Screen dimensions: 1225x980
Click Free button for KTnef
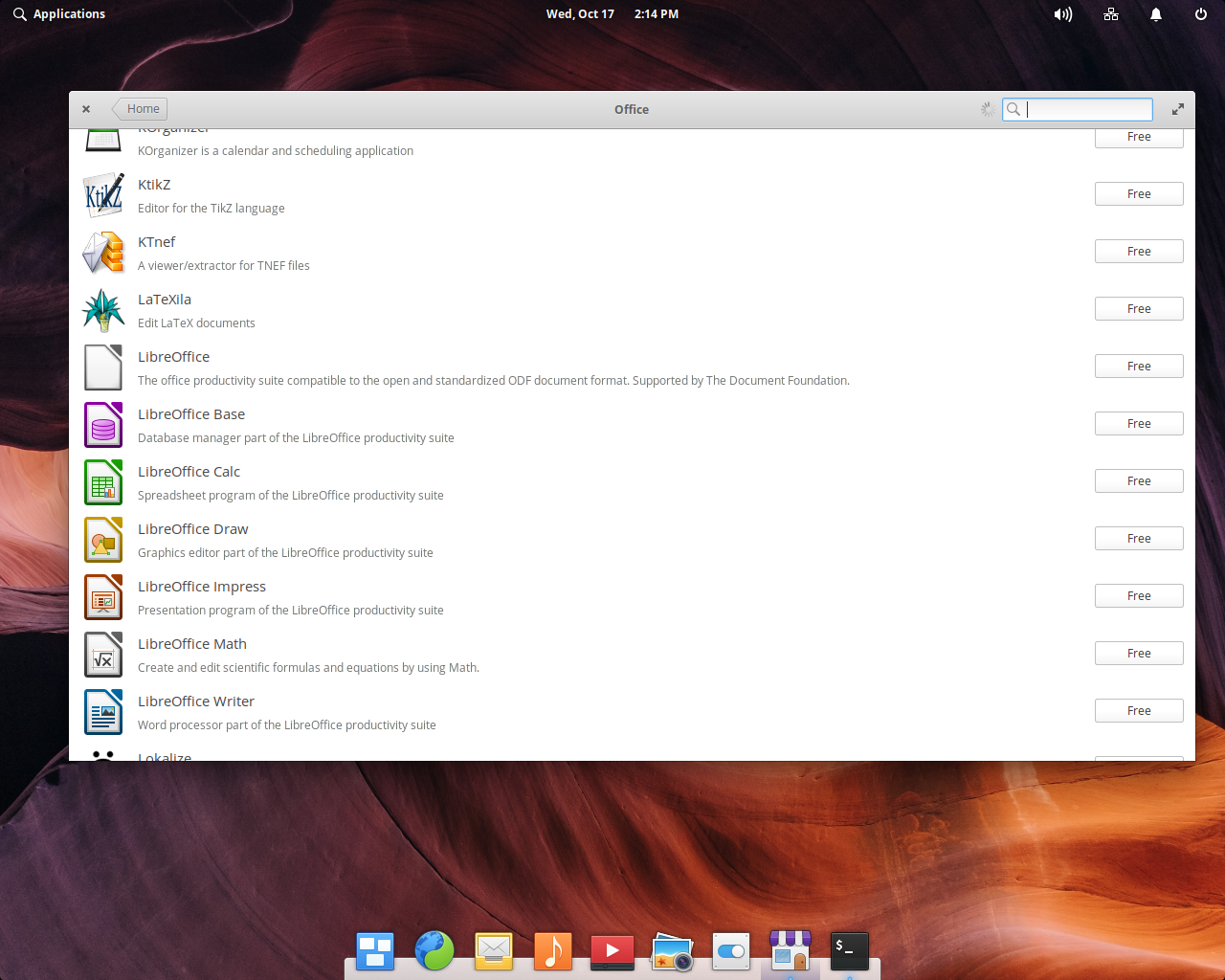tap(1139, 252)
